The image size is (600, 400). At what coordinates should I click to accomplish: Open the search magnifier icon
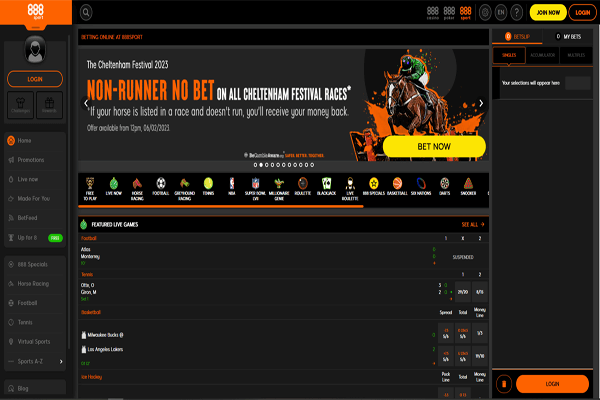point(86,12)
